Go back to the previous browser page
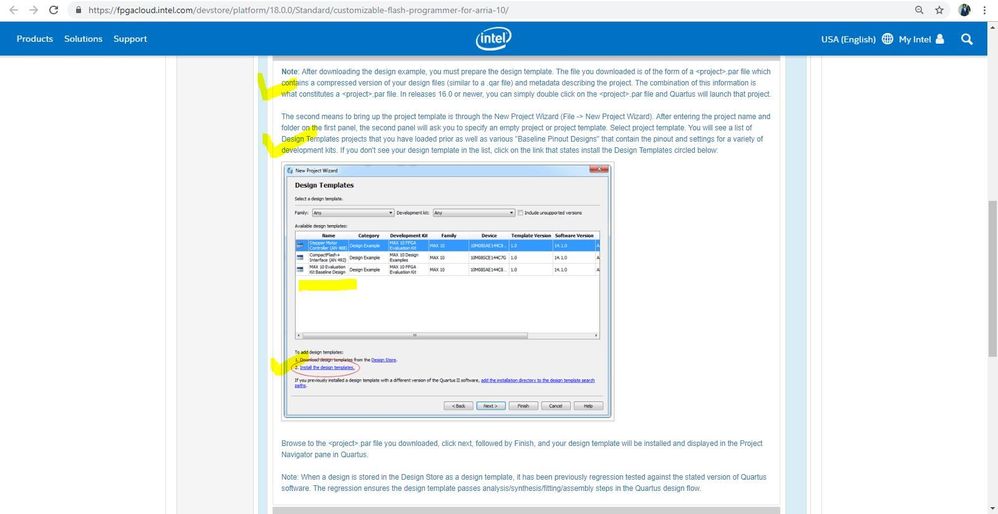Screen dimensions: 998x514 pyautogui.click(x=14, y=10)
